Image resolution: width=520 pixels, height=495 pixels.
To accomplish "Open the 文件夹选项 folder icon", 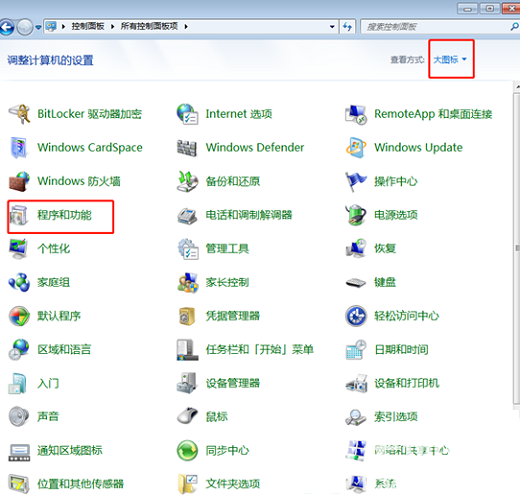I will click(x=188, y=484).
